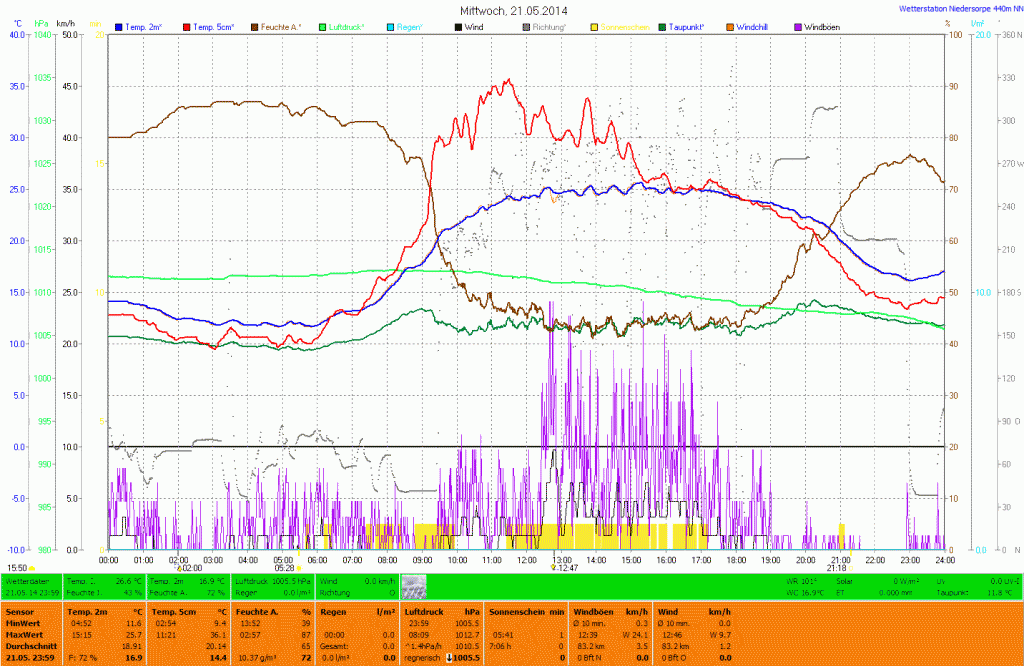The width and height of the screenshot is (1024, 666).
Task: Click the weather condition thumbnail image
Action: click(x=413, y=587)
